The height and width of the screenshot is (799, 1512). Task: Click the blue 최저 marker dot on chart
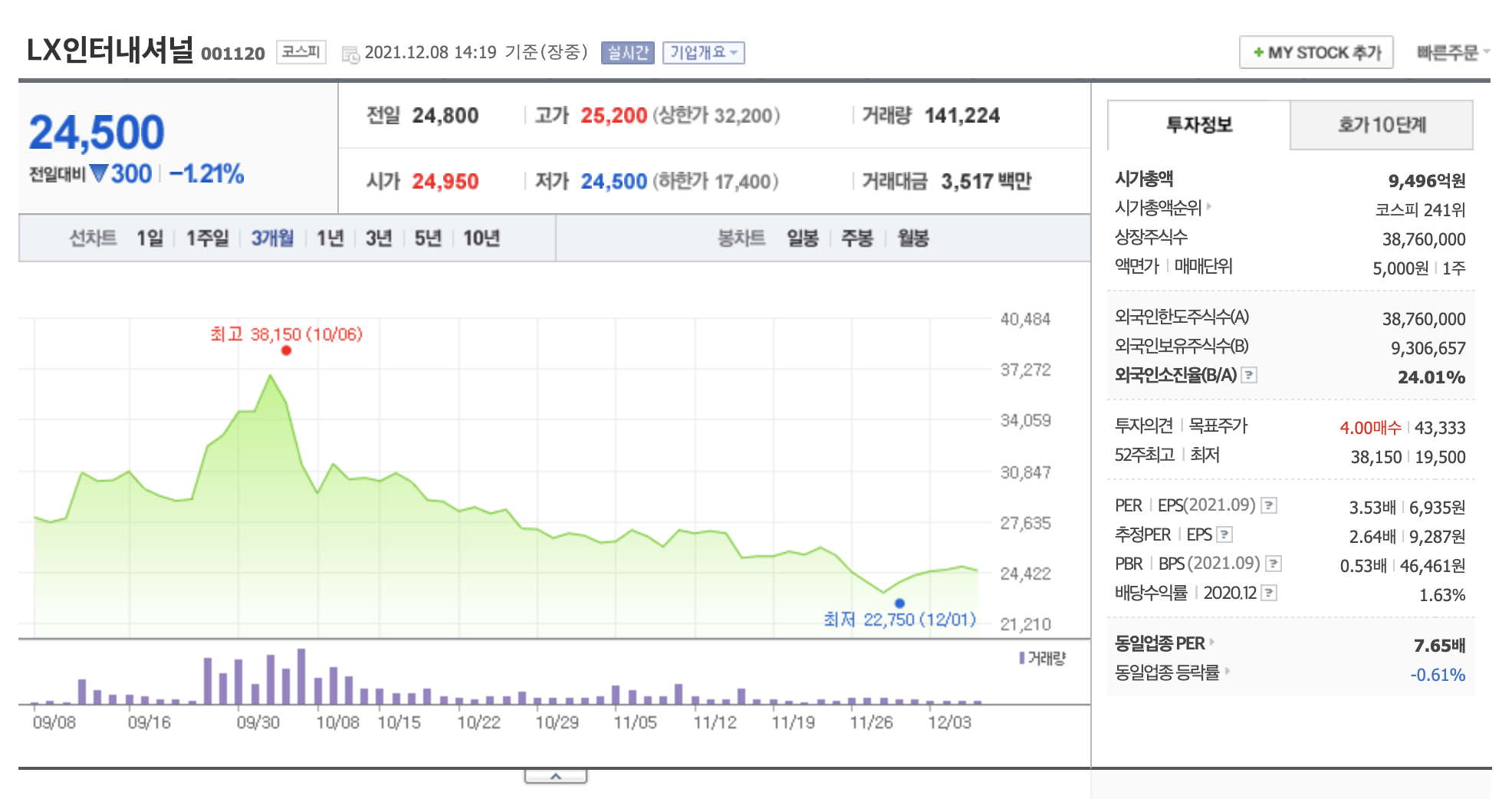click(899, 603)
